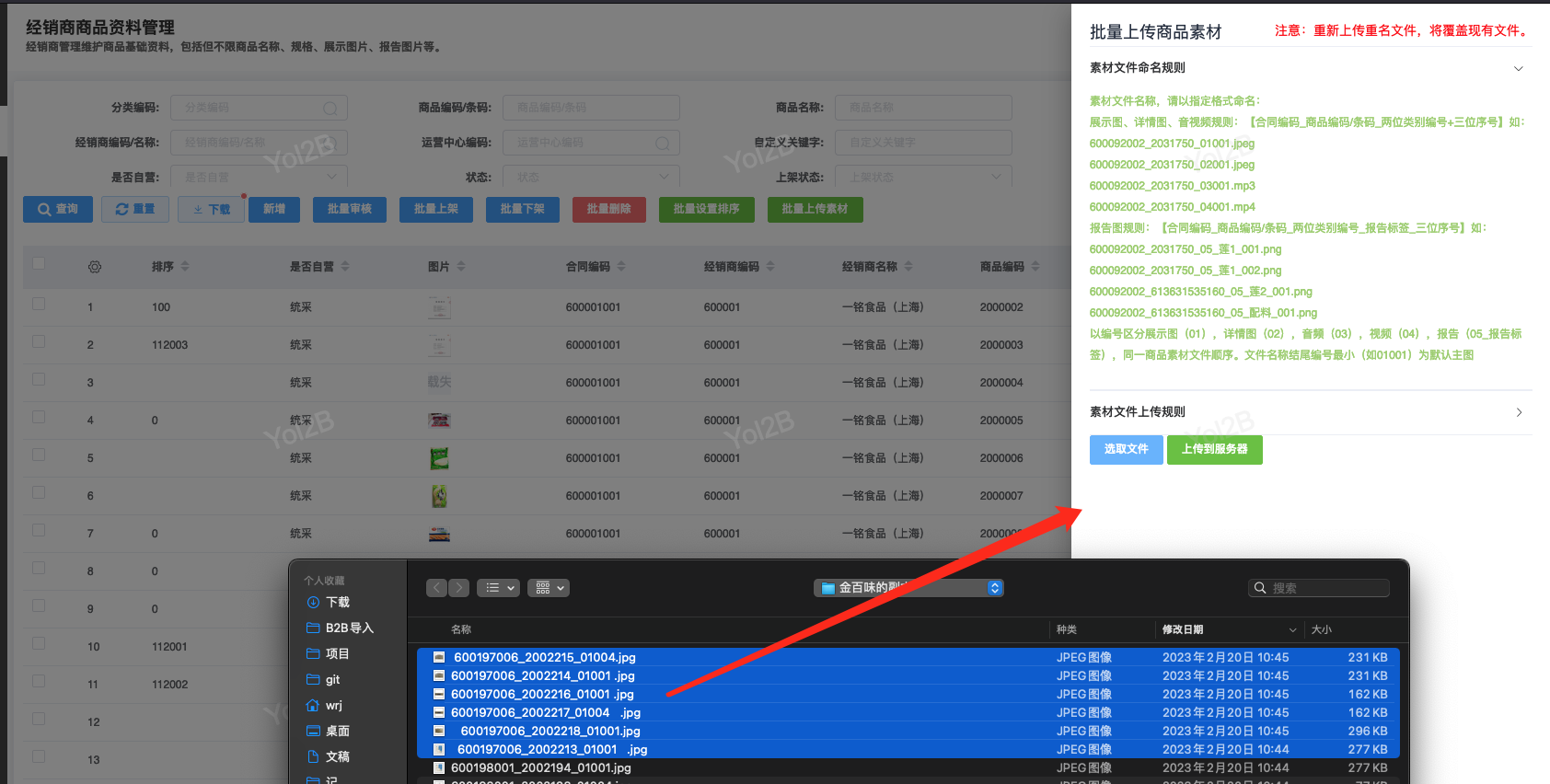
Task: Open the B2B导入 folder in sidebar
Action: tap(341, 628)
